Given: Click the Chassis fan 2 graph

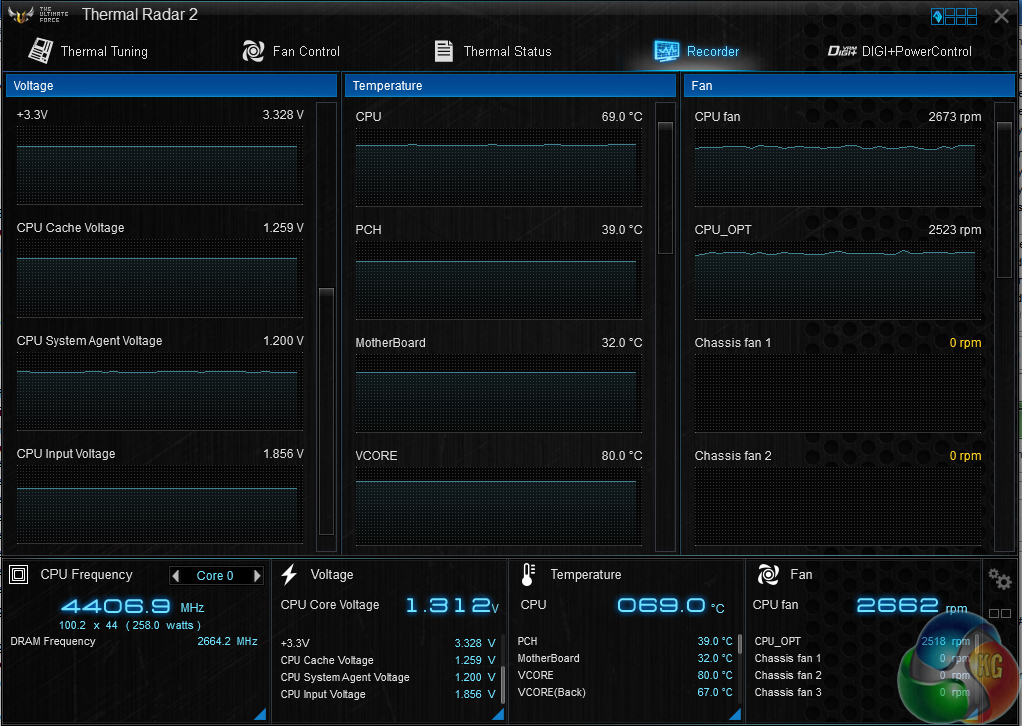Looking at the screenshot, I should click(x=838, y=506).
